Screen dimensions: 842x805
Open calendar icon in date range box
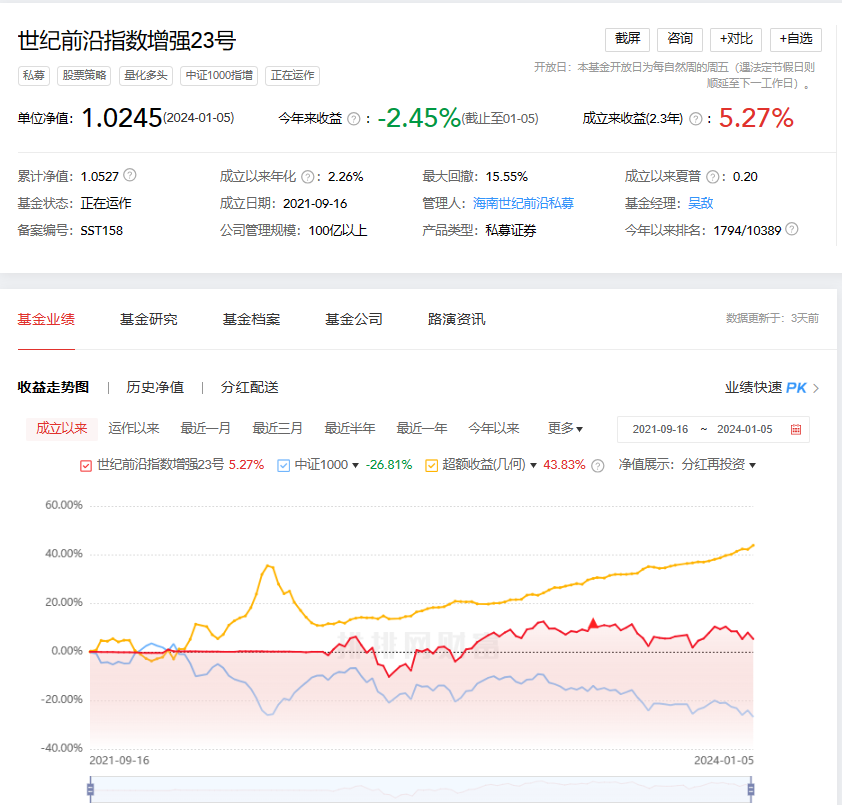[796, 430]
